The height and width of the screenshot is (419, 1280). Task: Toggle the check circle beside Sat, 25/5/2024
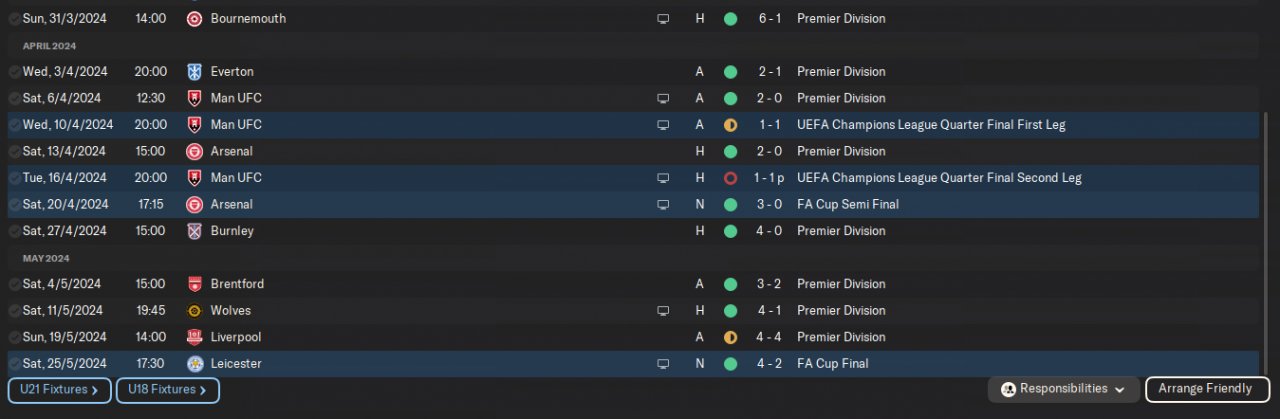tap(14, 364)
